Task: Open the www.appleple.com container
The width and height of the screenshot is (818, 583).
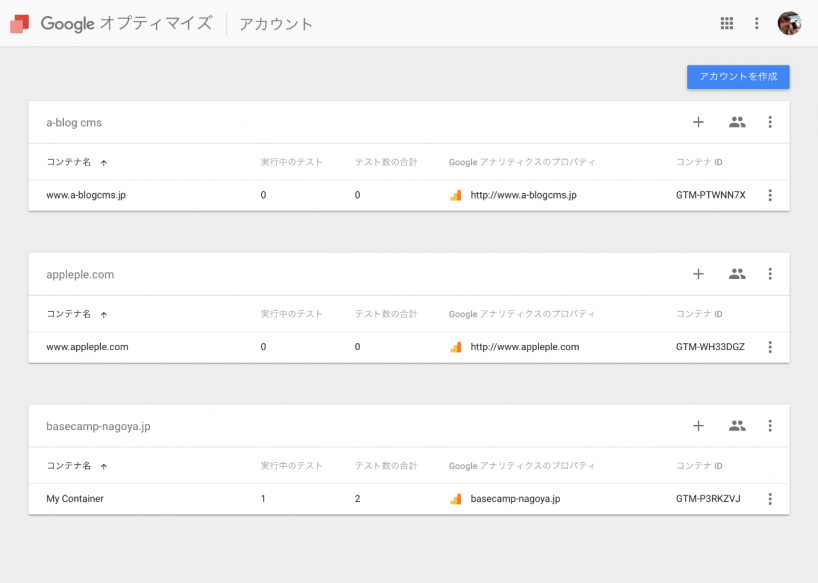Action: [87, 347]
